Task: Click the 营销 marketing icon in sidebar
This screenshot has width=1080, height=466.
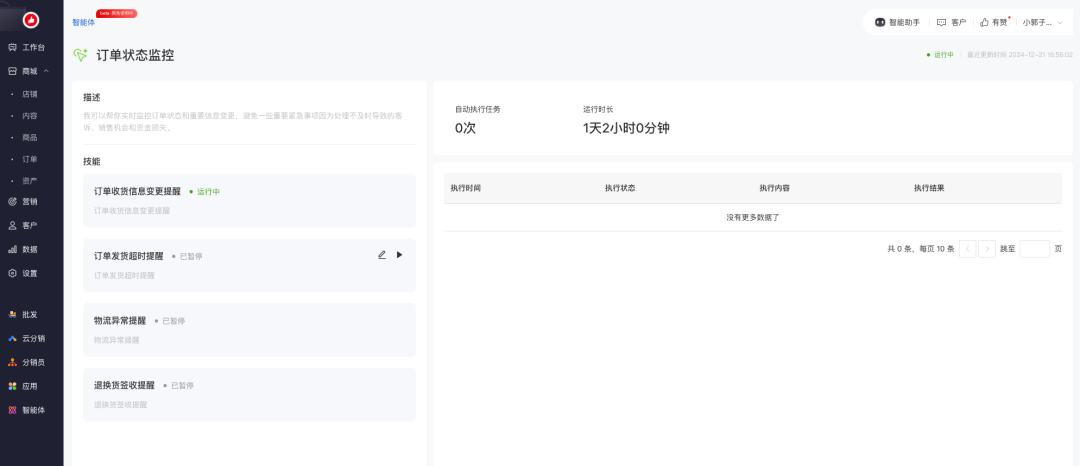Action: click(12, 201)
